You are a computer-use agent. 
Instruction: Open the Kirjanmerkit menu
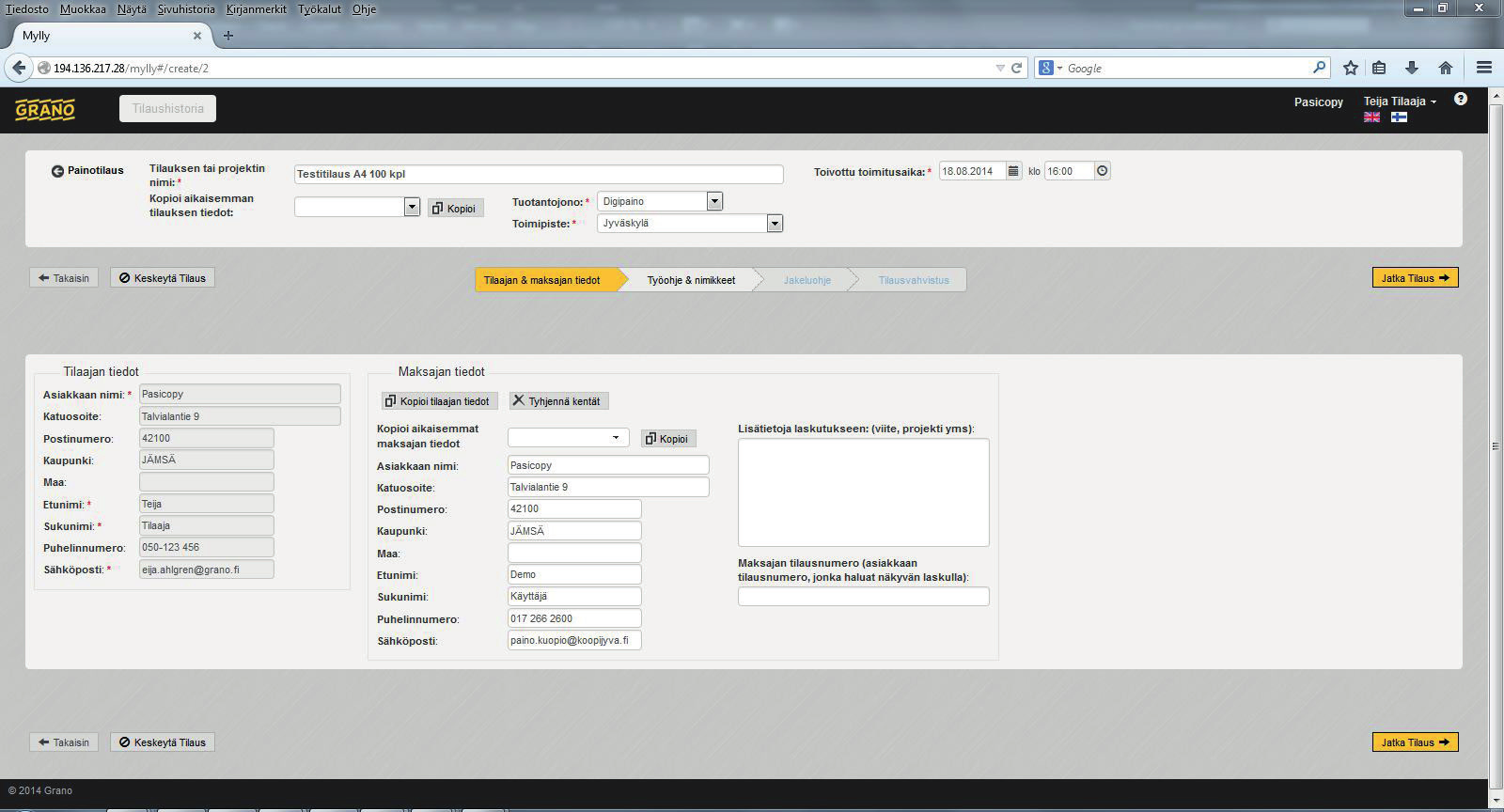tap(257, 8)
